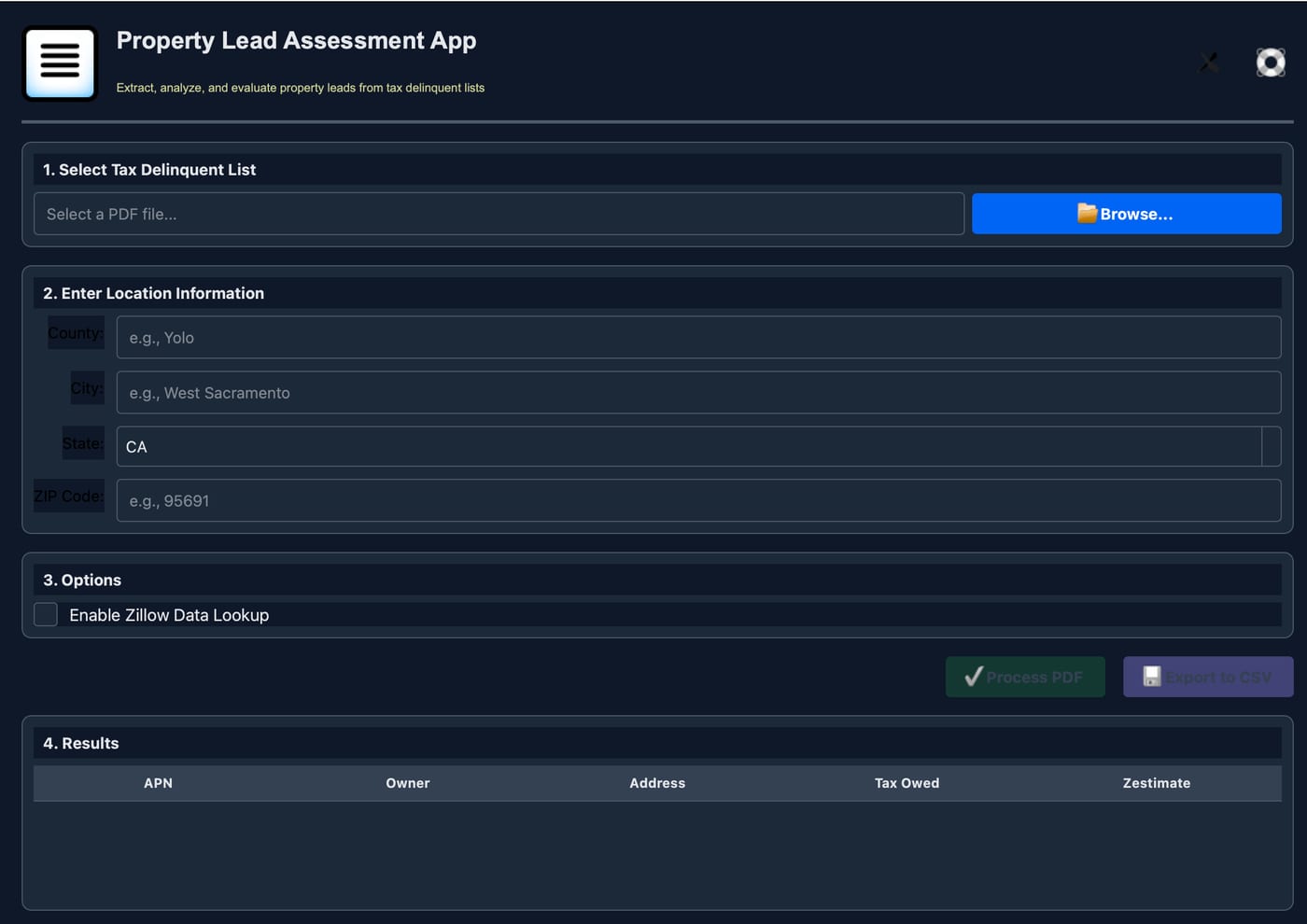Sort results by Owner column
Image resolution: width=1307 pixels, height=924 pixels.
pos(408,783)
